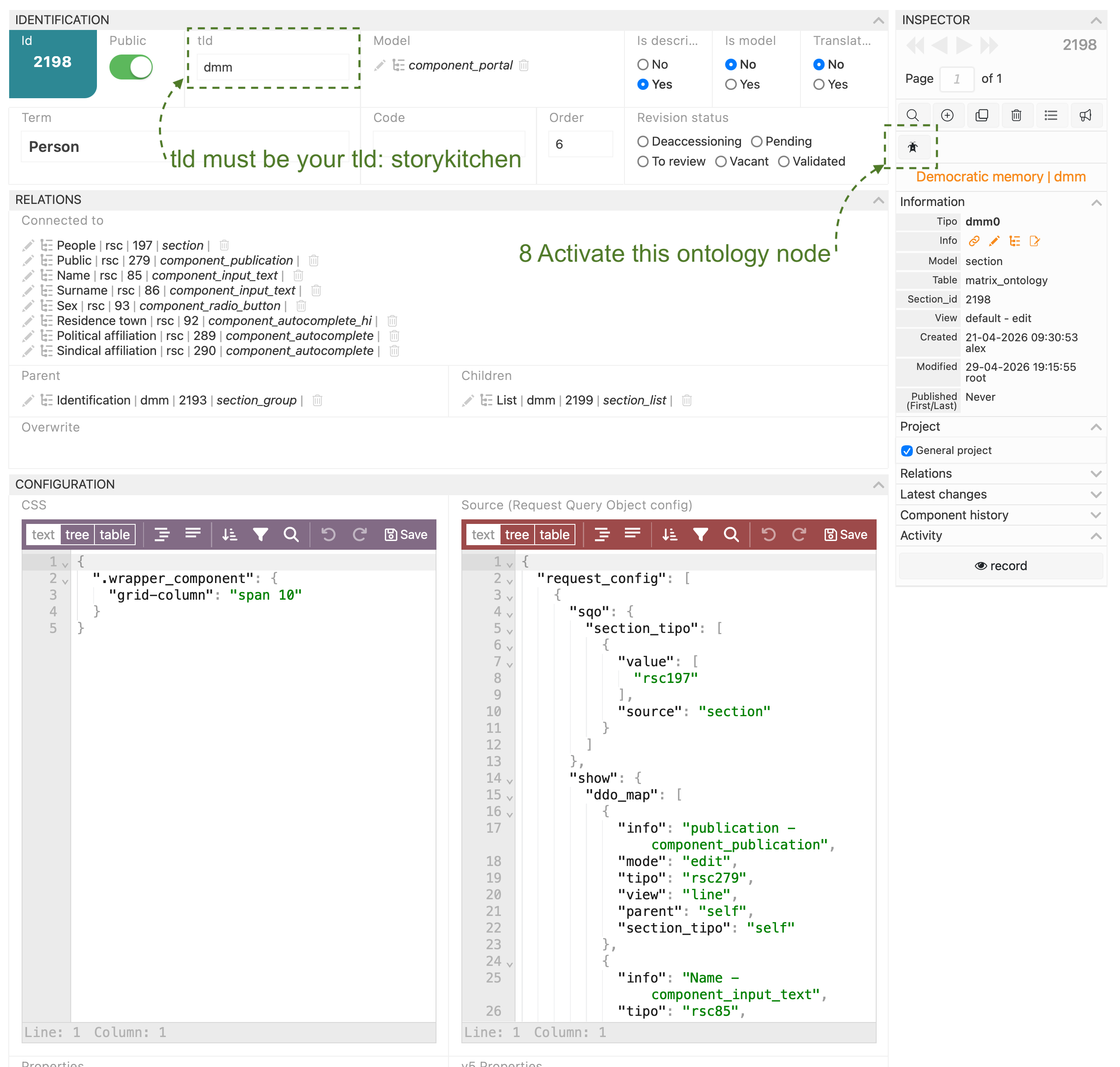Viewport: 1120px width, 1067px height.
Task: Go to last record arrow in Inspector
Action: tap(989, 45)
